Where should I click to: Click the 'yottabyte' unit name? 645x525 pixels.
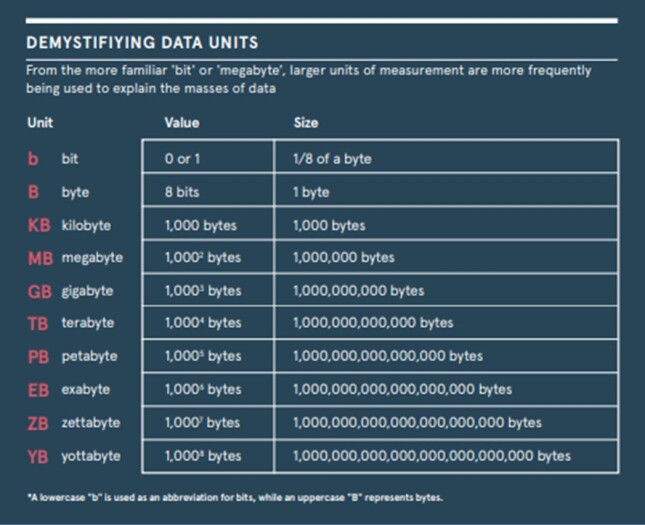pos(91,456)
